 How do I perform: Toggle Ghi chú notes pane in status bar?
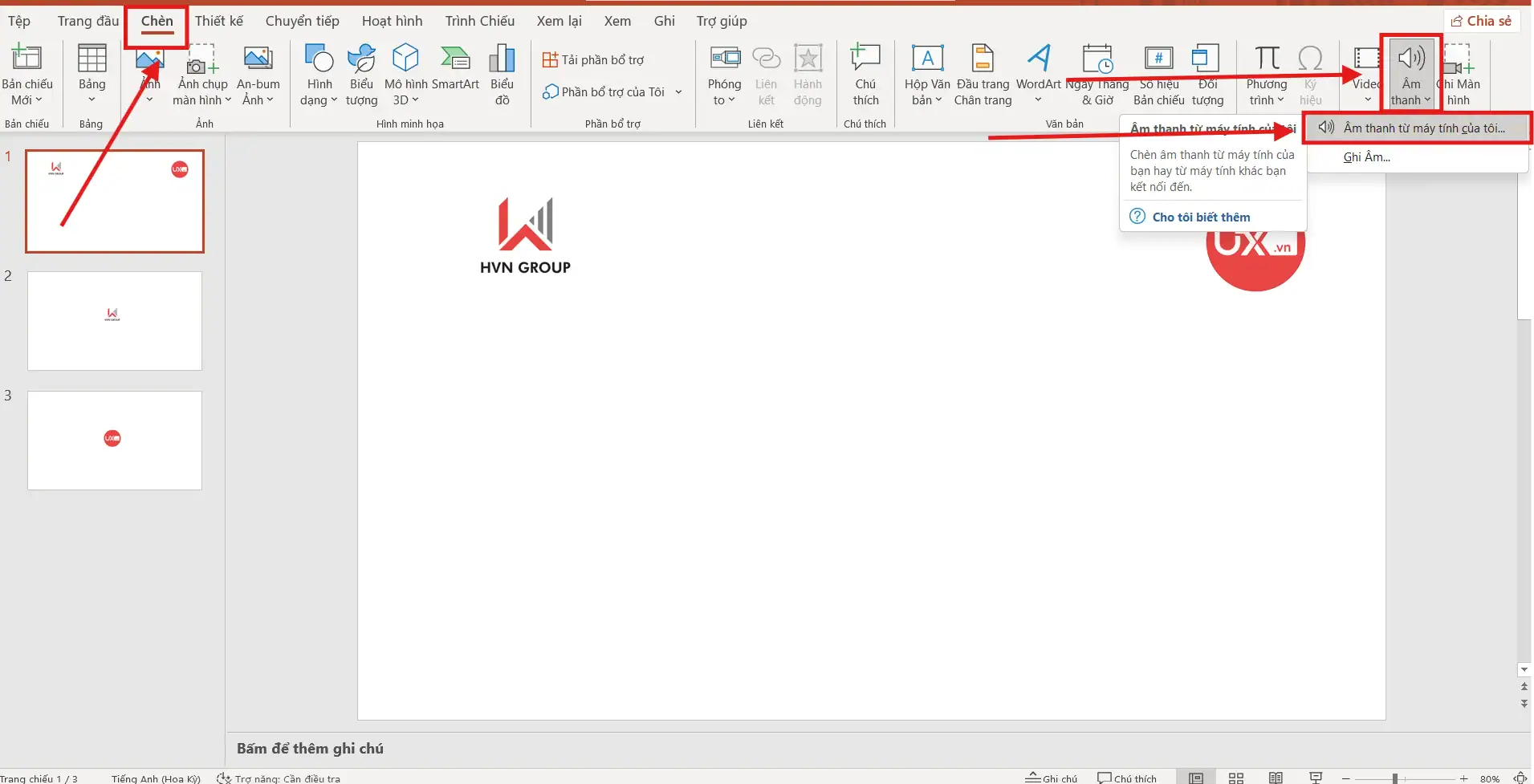pos(1051,778)
